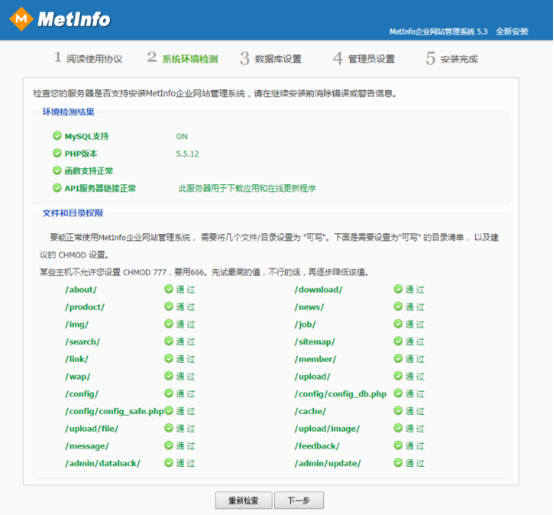Click the /config/config_db.php file name
Image resolution: width=554 pixels, height=515 pixels.
coord(340,394)
